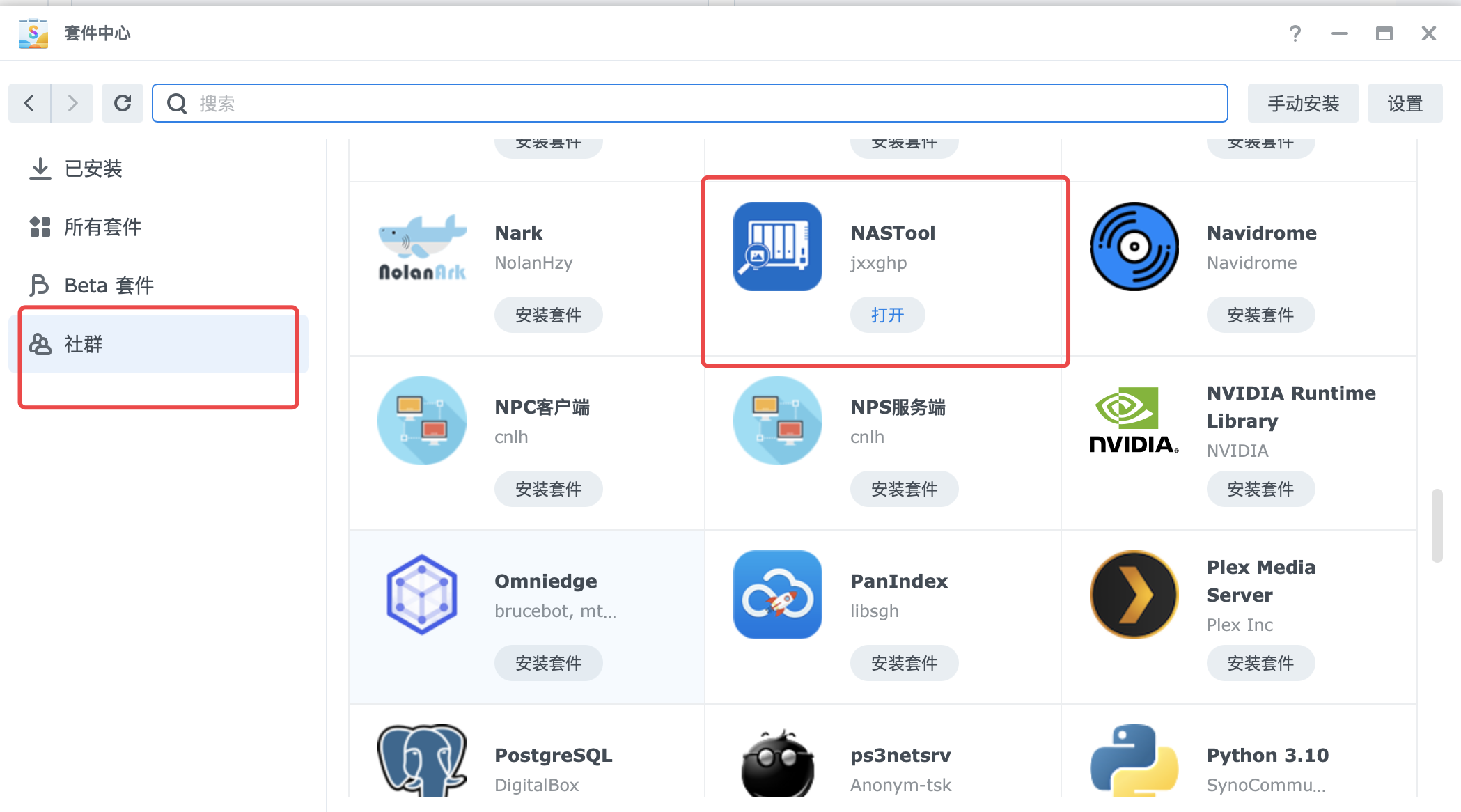The image size is (1461, 812).
Task: Select the PostgreSQL elephant icon
Action: [x=422, y=760]
